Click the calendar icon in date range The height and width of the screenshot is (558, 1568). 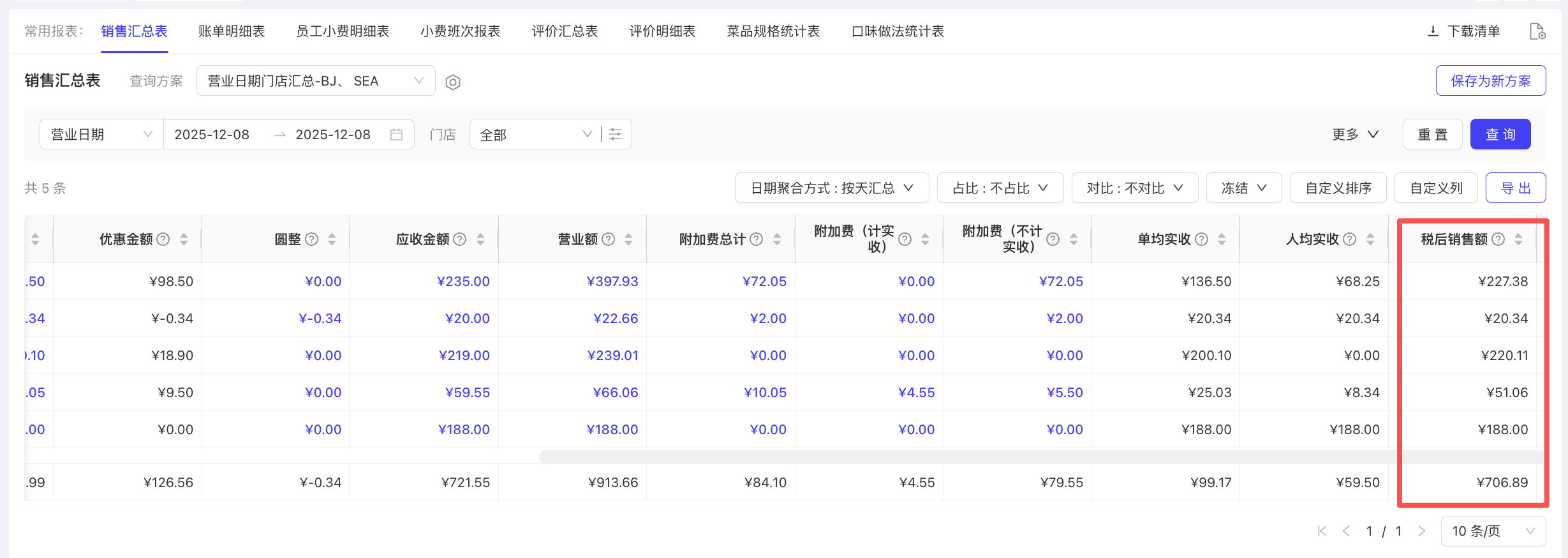tap(396, 135)
